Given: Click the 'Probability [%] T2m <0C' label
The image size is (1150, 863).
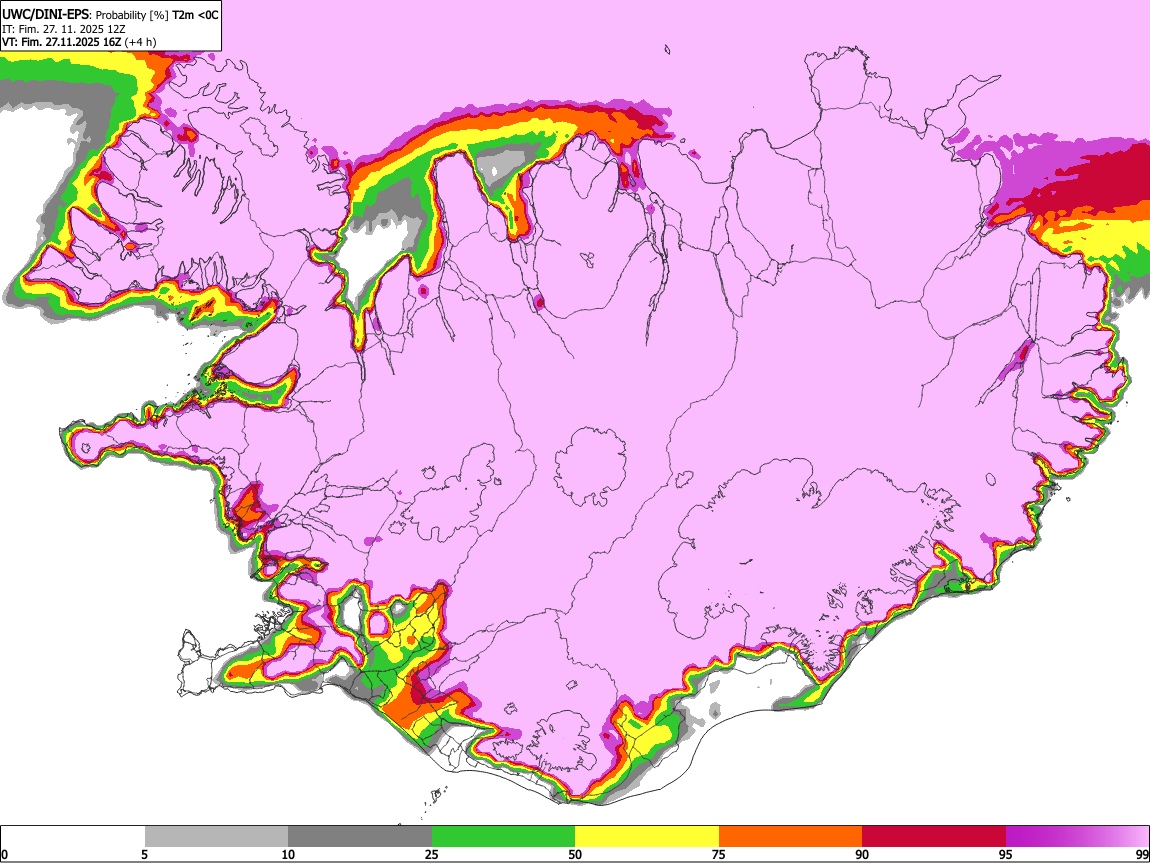Looking at the screenshot, I should pyautogui.click(x=157, y=15).
